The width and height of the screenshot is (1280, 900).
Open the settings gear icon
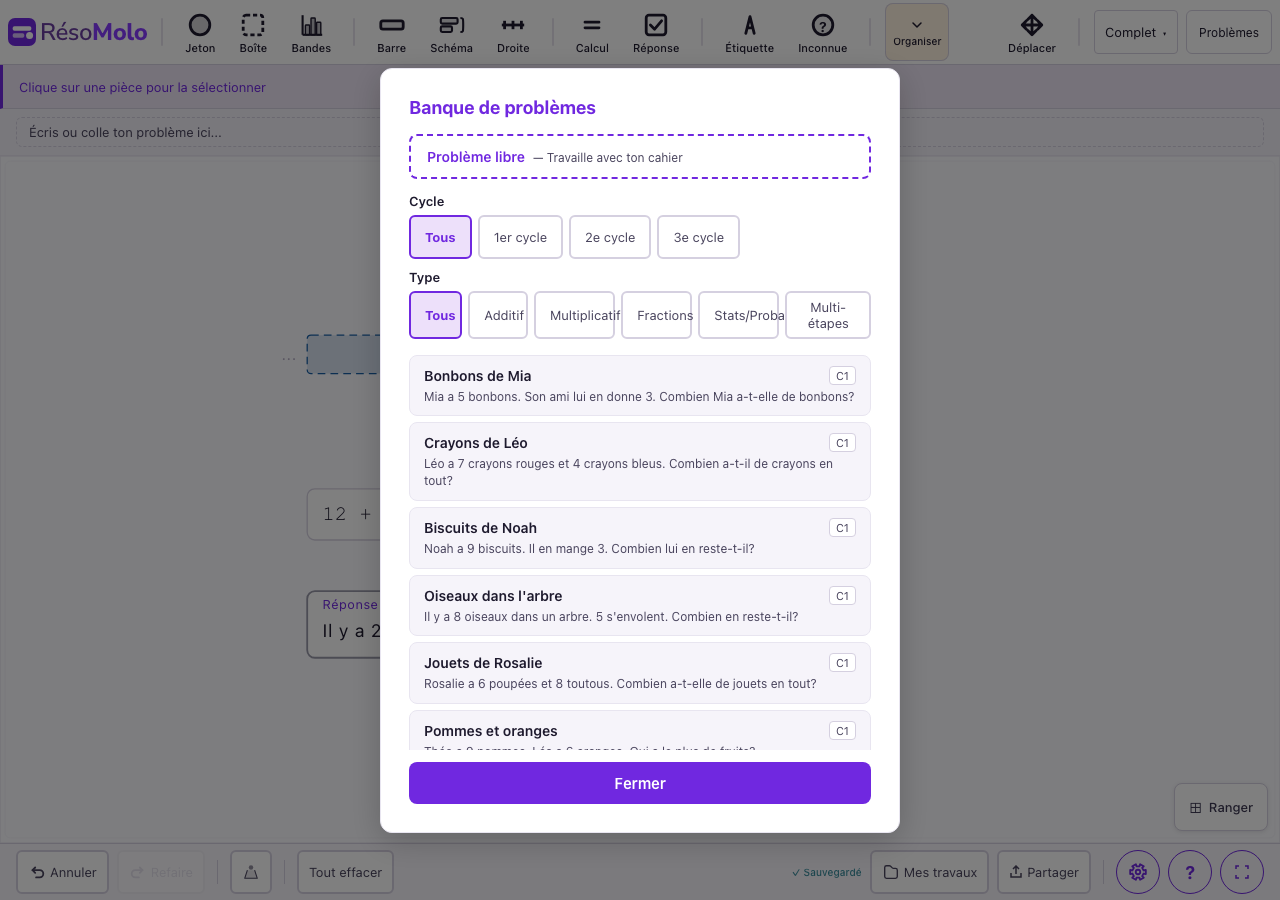pyautogui.click(x=1137, y=872)
